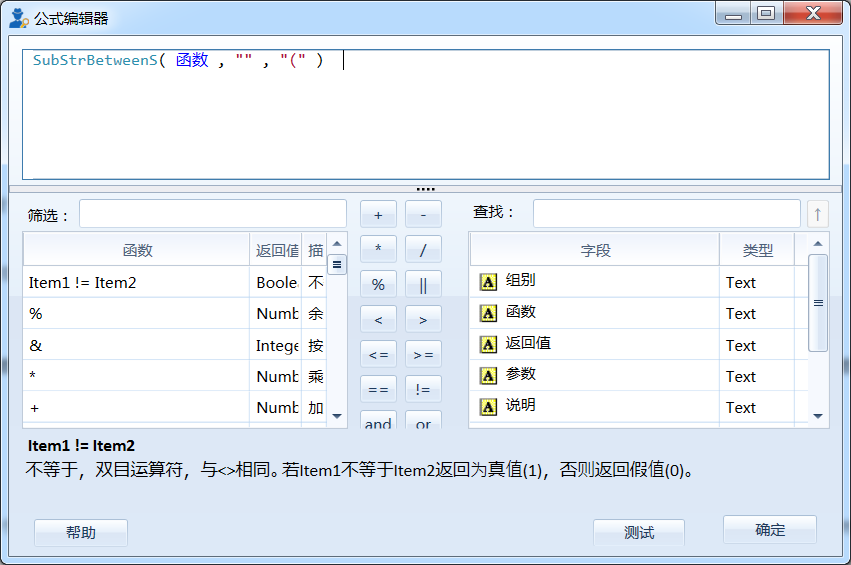Sort function list by 返回值 column header
This screenshot has height=565, width=851.
click(276, 250)
